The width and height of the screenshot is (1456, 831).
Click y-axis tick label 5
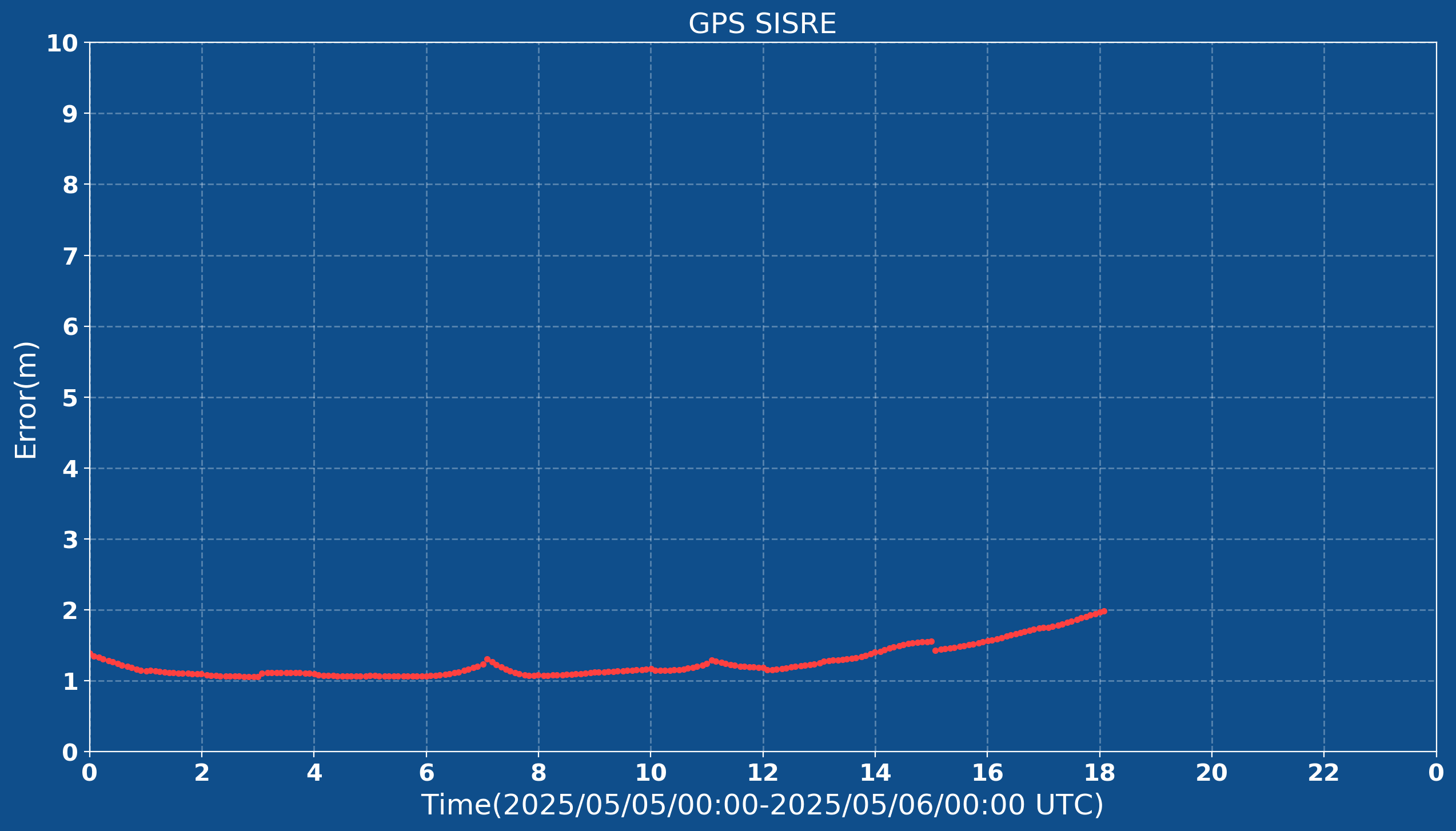[70, 398]
